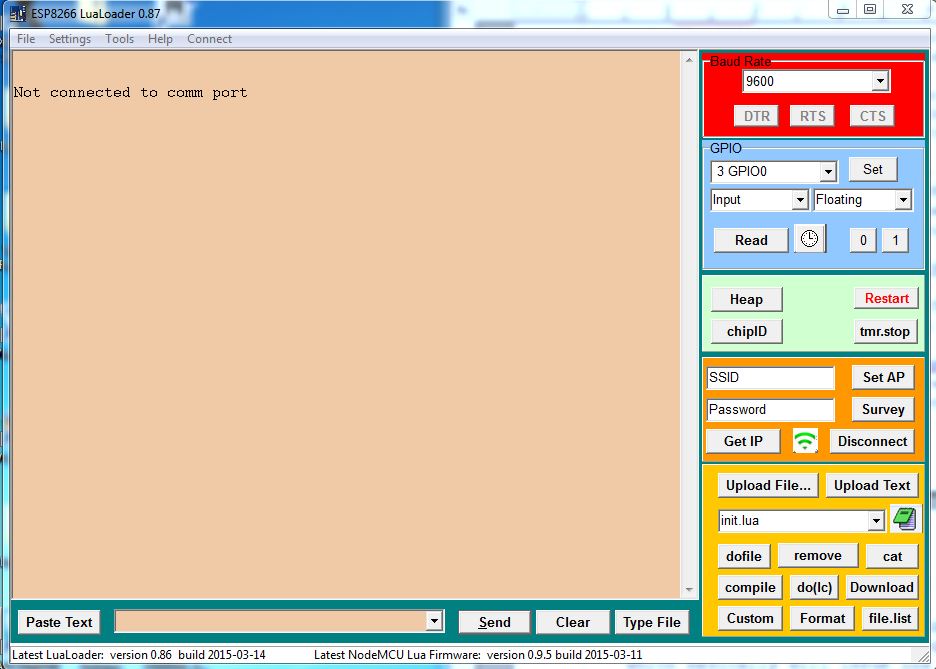Click the terminal's vertical scrollbar down arrow
Screen dimensions: 936x669
[x=689, y=590]
